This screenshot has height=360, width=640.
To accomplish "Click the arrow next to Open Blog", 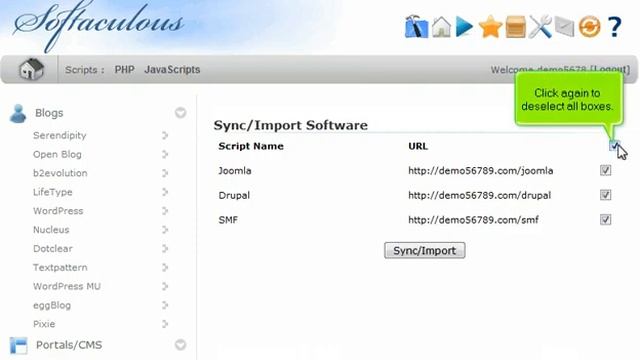I will pyautogui.click(x=165, y=154).
